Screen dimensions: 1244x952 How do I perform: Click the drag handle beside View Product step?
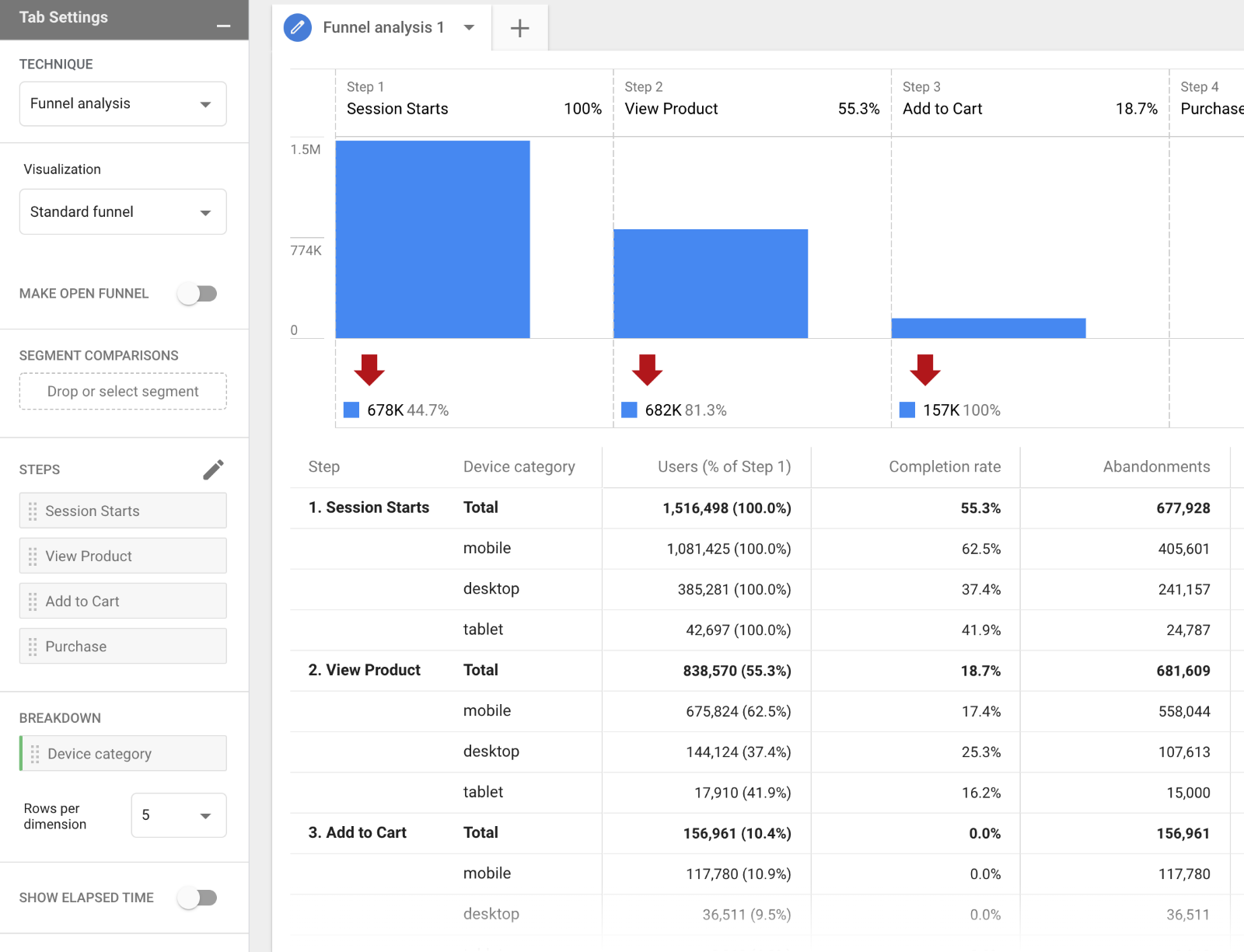click(x=32, y=556)
